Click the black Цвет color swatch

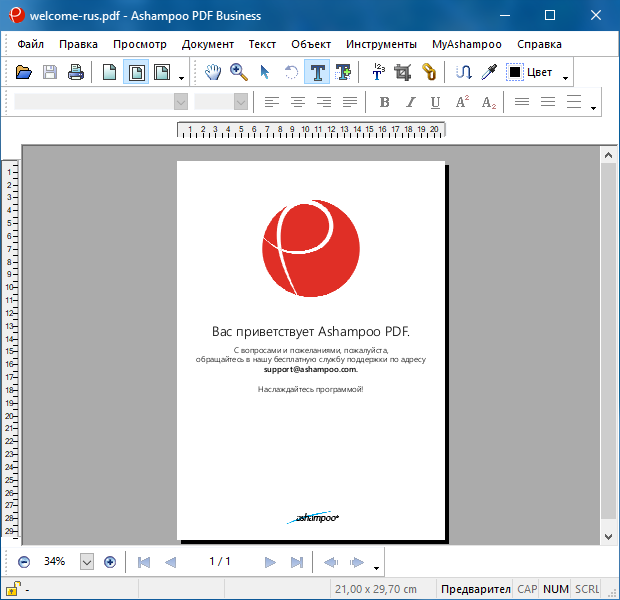pyautogui.click(x=516, y=72)
